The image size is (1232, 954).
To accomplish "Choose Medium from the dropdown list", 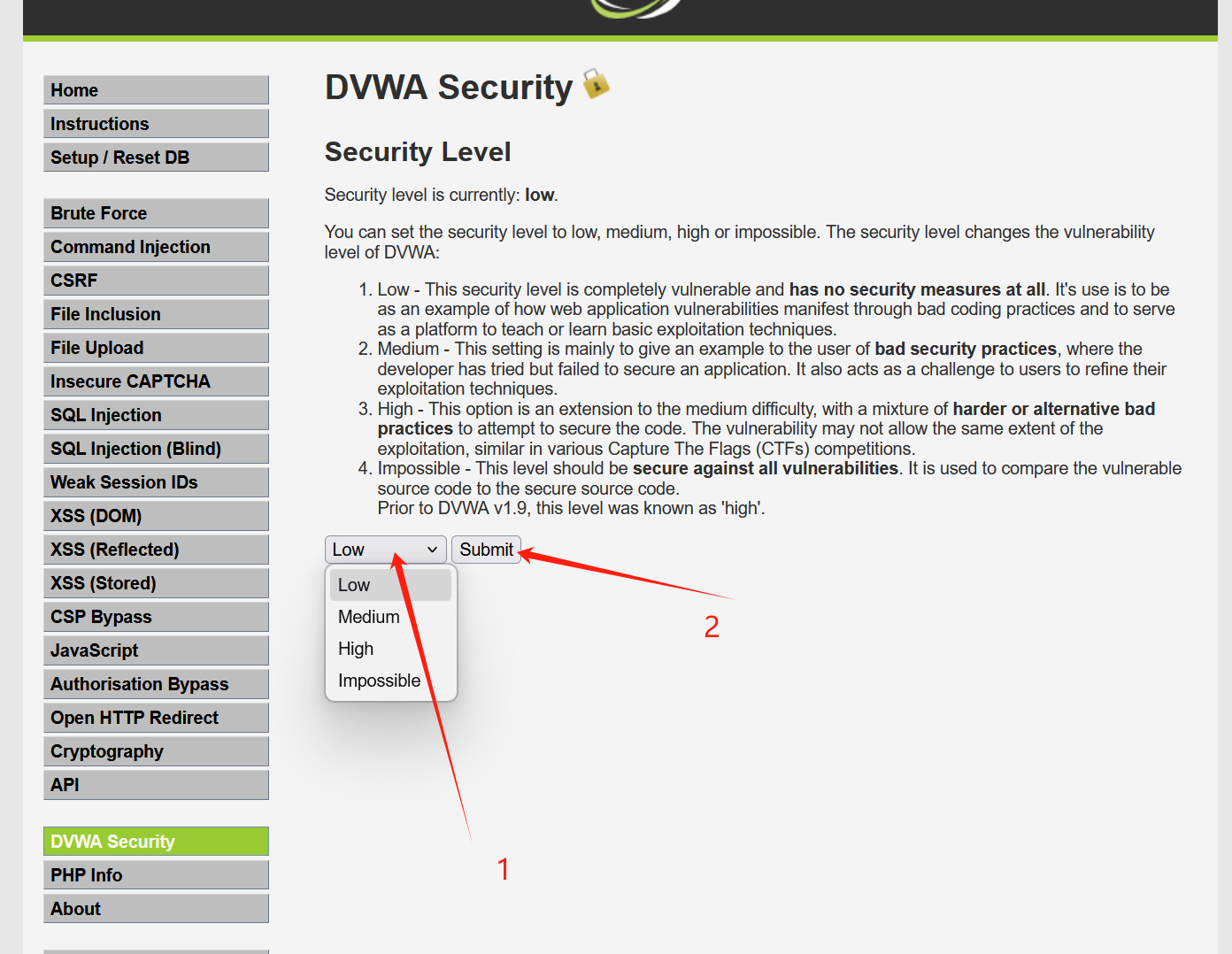I will pos(390,617).
